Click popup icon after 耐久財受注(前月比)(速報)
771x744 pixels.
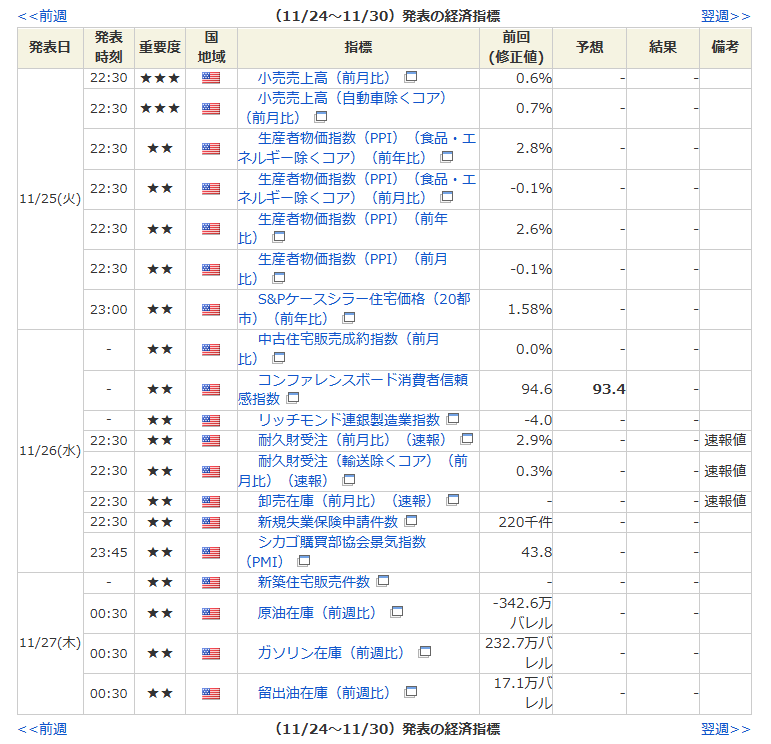467,439
